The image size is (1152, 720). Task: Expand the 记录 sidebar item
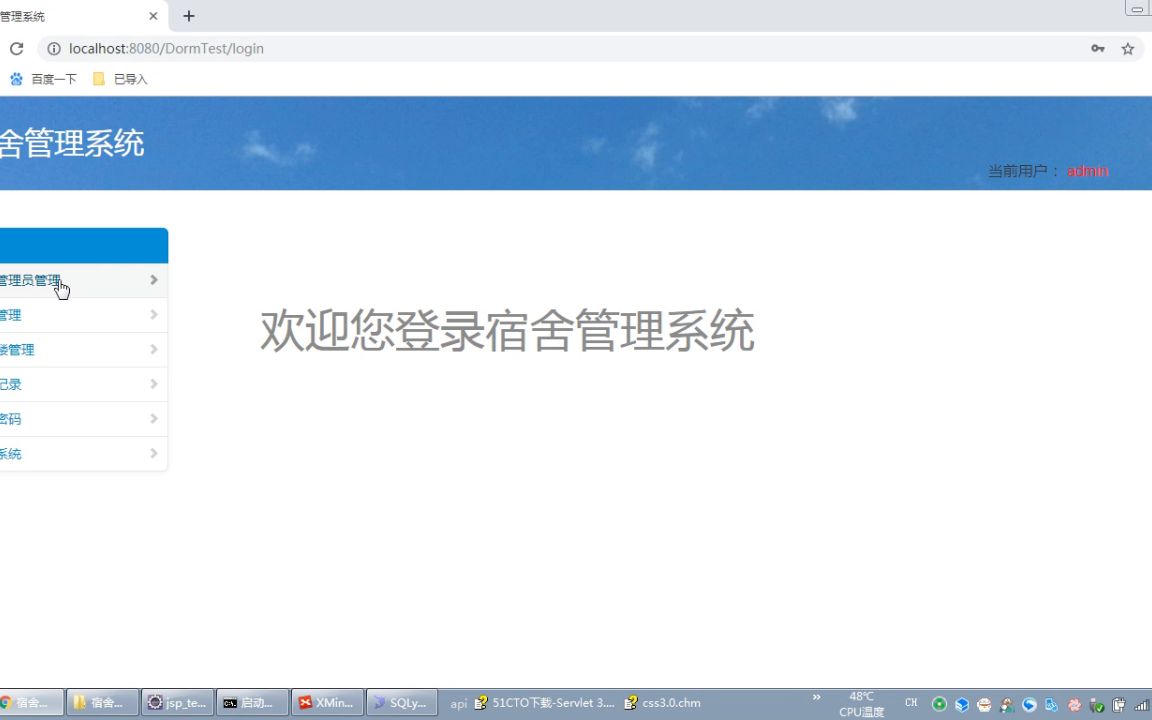(x=152, y=384)
